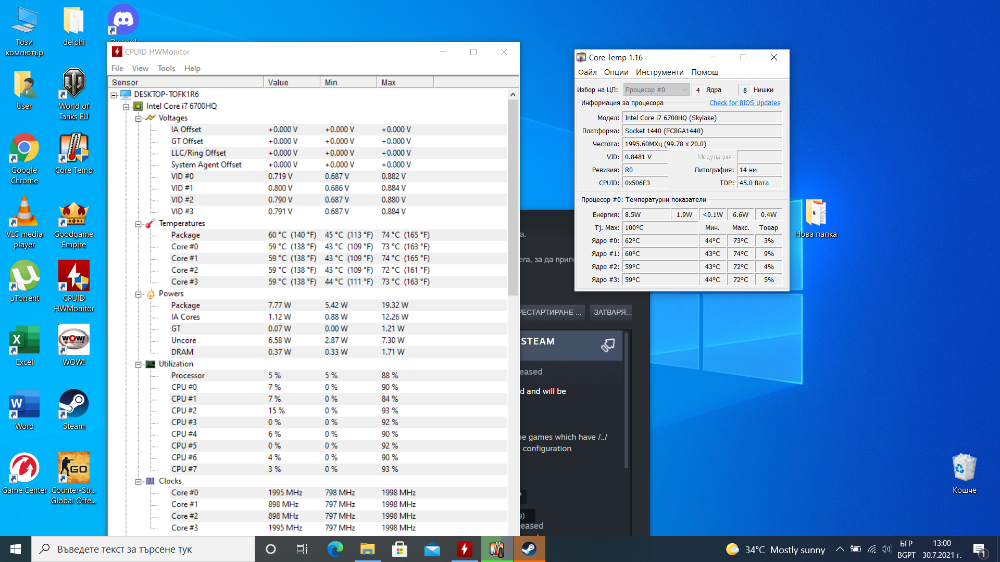Open the Tools menu in HWMonitor
Image resolution: width=1000 pixels, height=562 pixels.
tap(166, 68)
